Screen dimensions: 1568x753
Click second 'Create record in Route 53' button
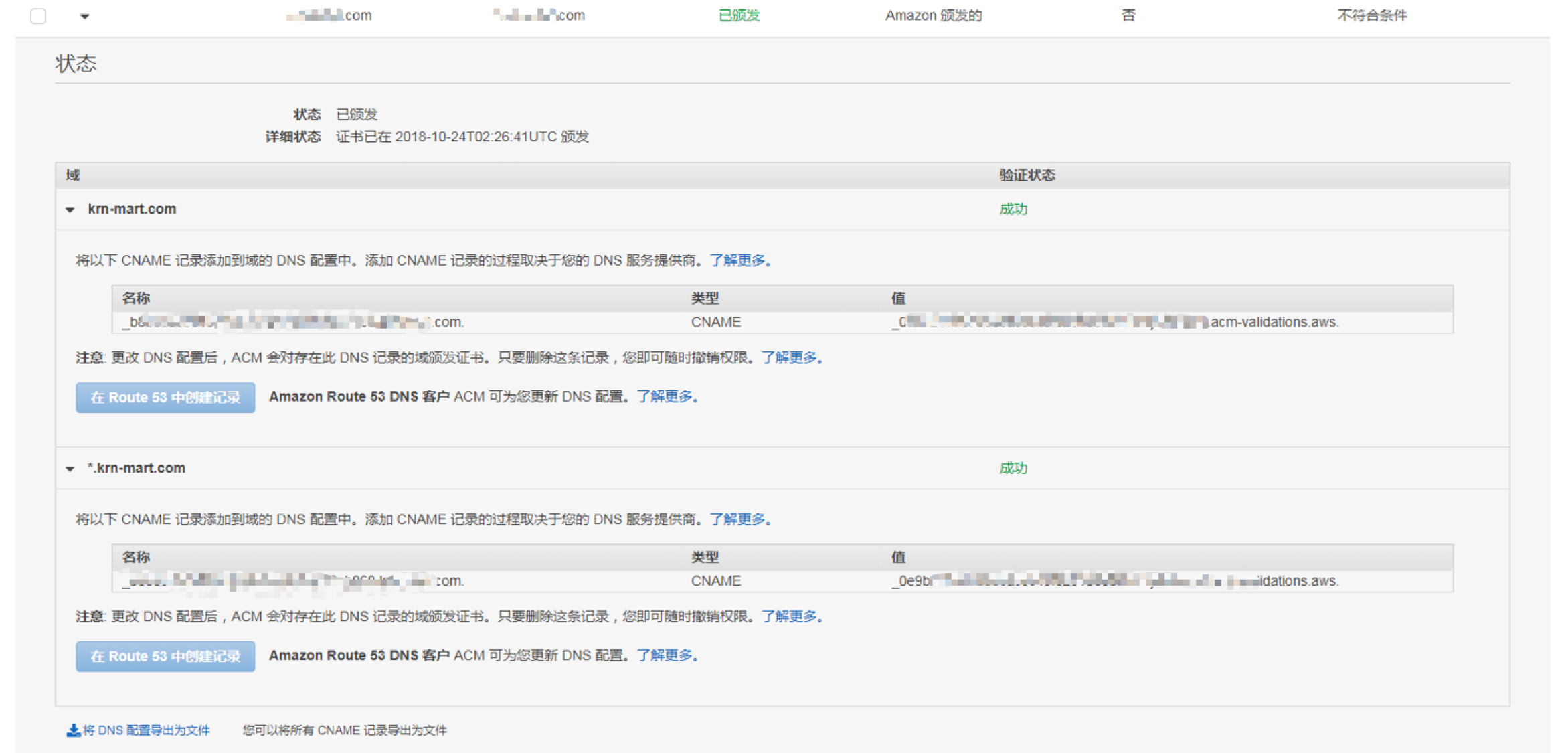pos(165,657)
